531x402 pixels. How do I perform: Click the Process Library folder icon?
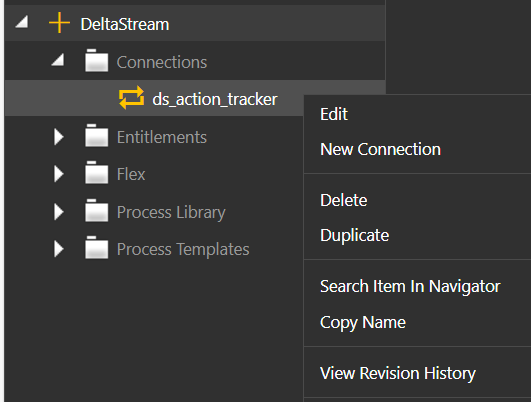(97, 211)
